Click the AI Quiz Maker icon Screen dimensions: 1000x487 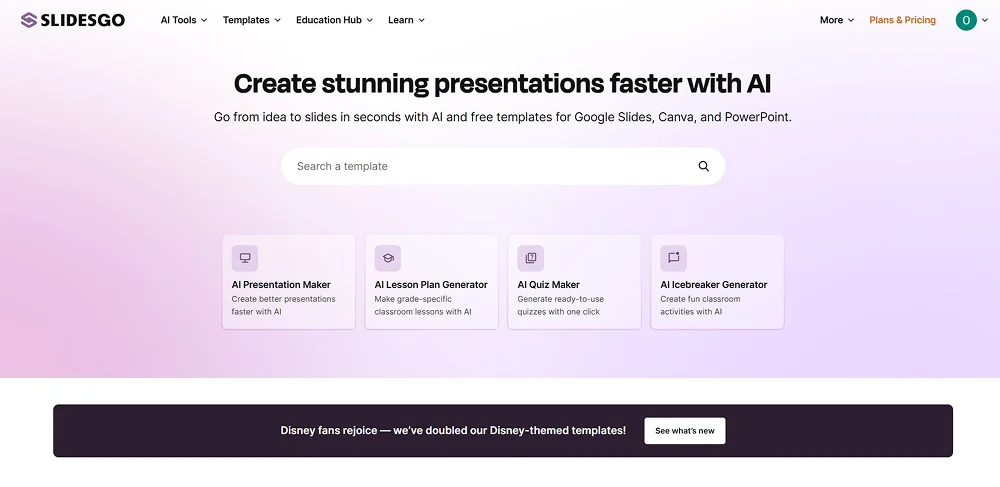[x=531, y=258]
